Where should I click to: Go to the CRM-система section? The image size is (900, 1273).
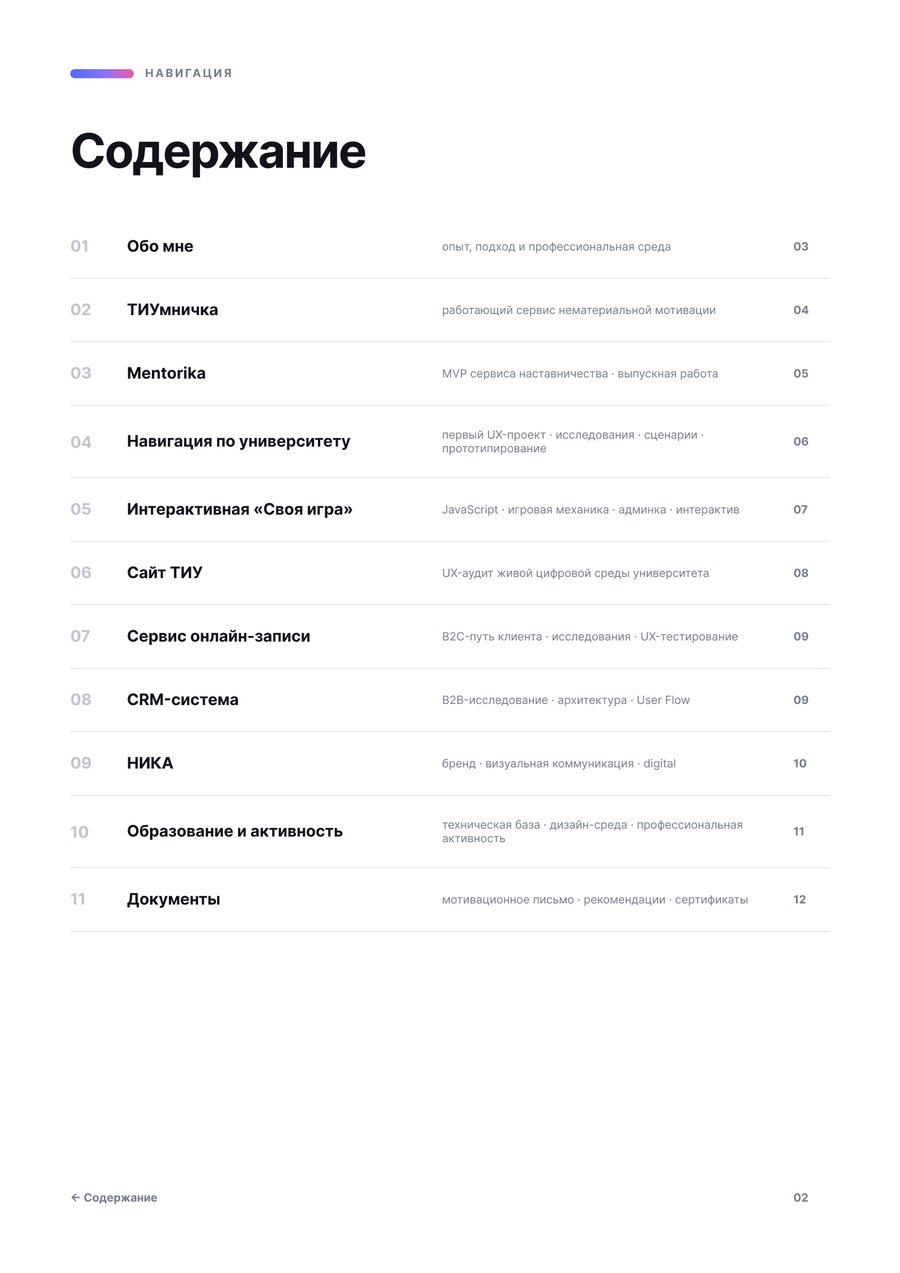[x=449, y=700]
